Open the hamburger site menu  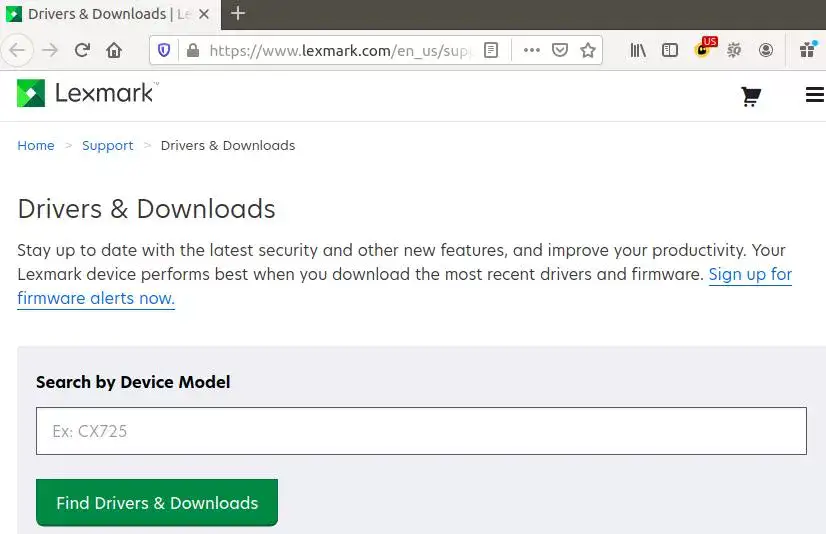point(814,95)
